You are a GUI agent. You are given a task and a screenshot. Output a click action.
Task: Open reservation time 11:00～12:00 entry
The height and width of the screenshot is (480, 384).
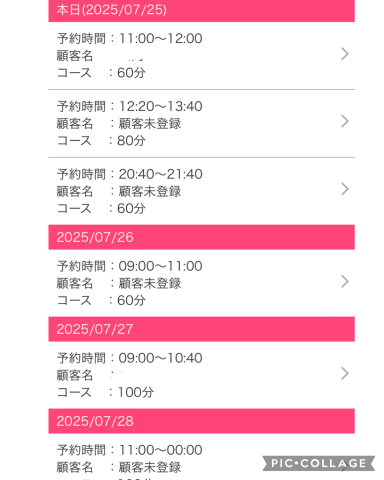pos(201,56)
